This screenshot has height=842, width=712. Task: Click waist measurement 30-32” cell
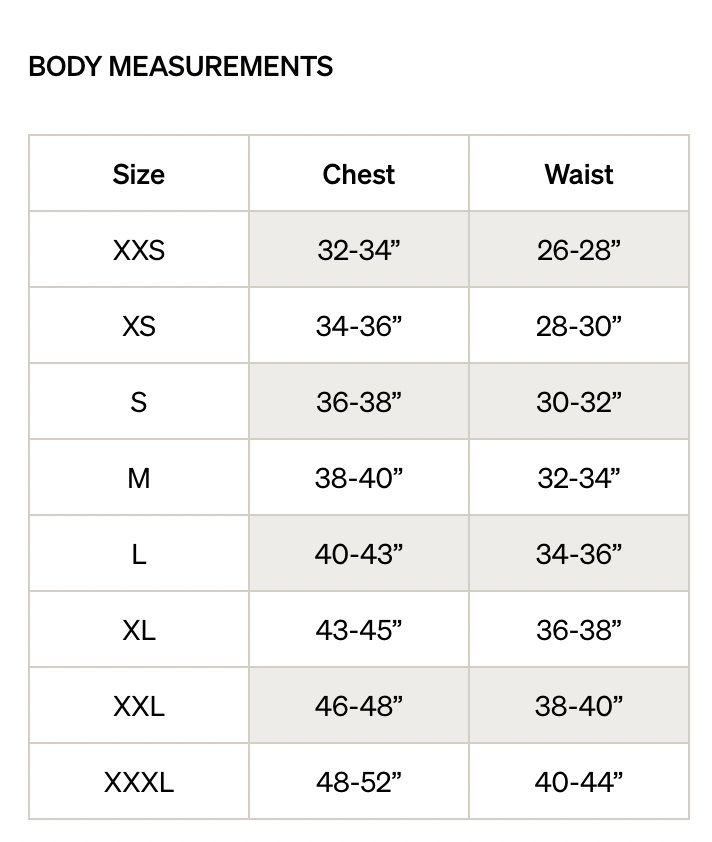click(579, 402)
